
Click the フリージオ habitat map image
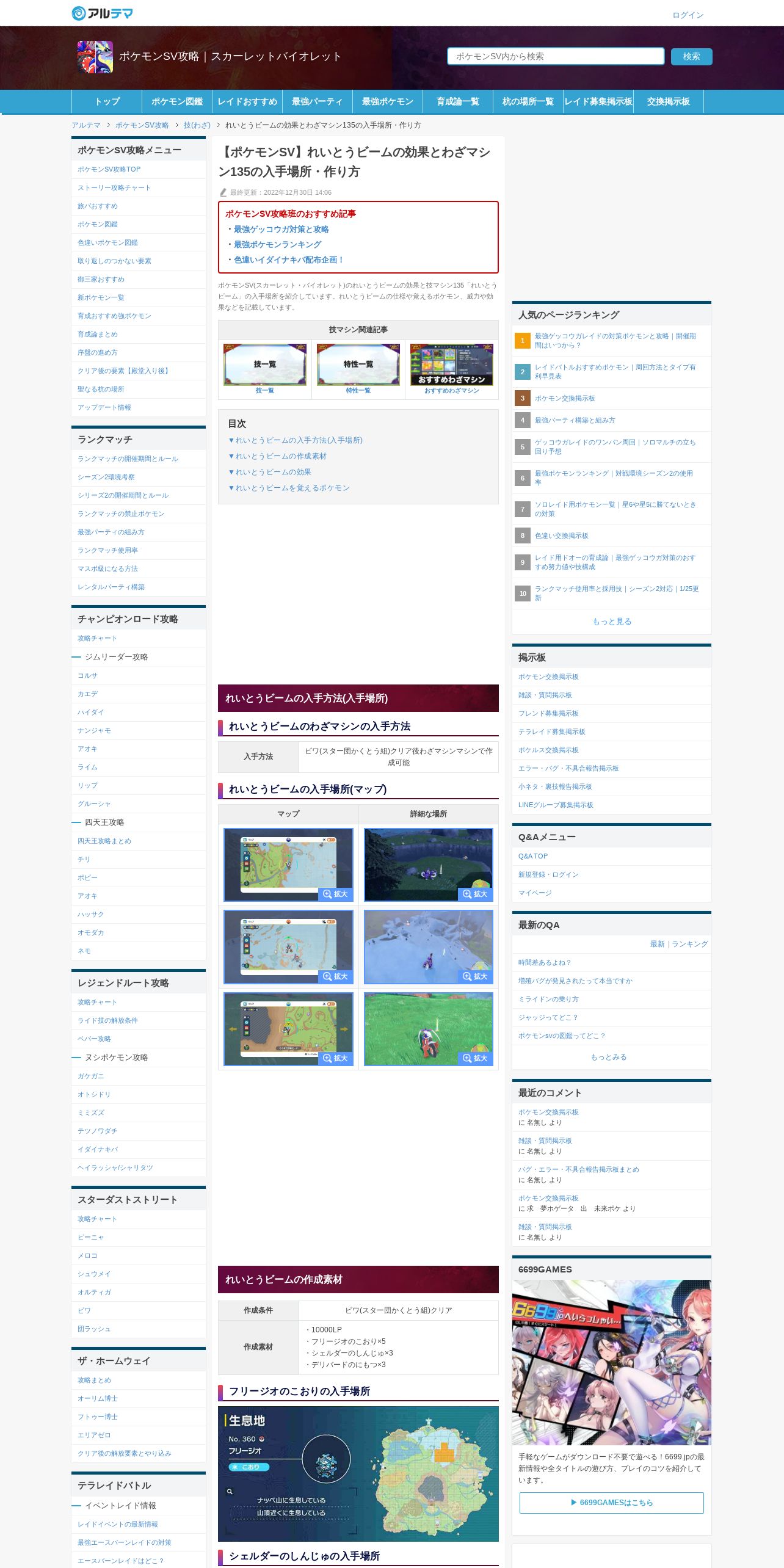358,1474
